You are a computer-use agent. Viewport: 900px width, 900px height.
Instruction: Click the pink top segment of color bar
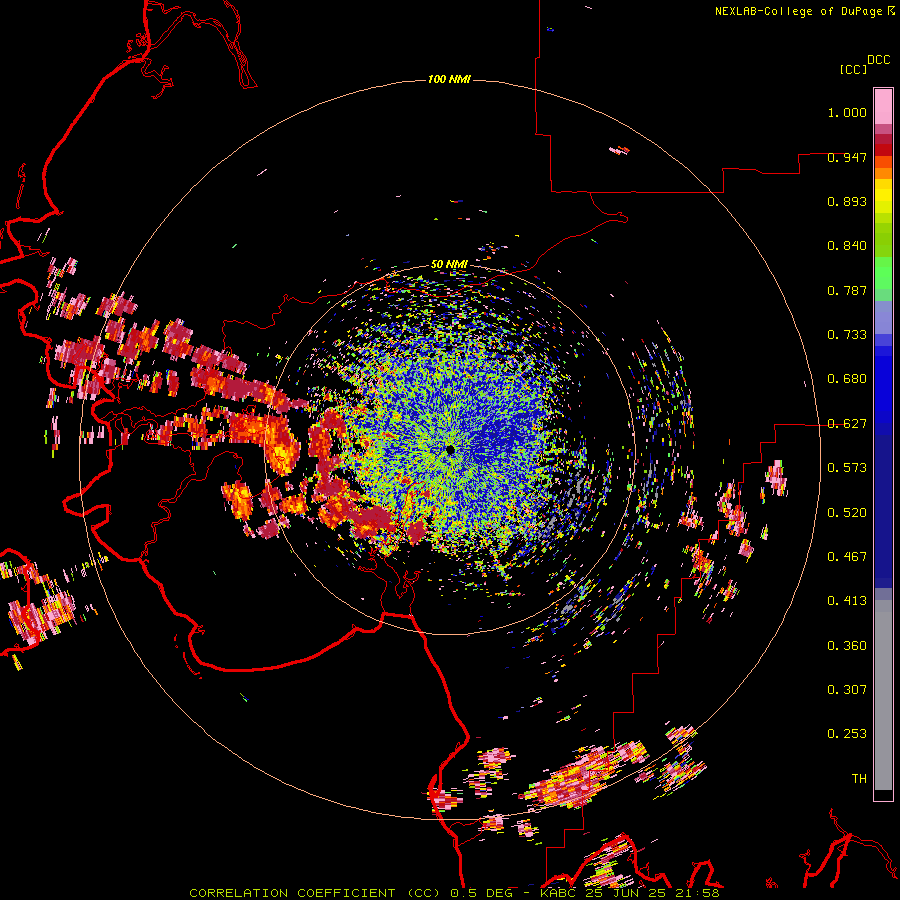point(883,106)
